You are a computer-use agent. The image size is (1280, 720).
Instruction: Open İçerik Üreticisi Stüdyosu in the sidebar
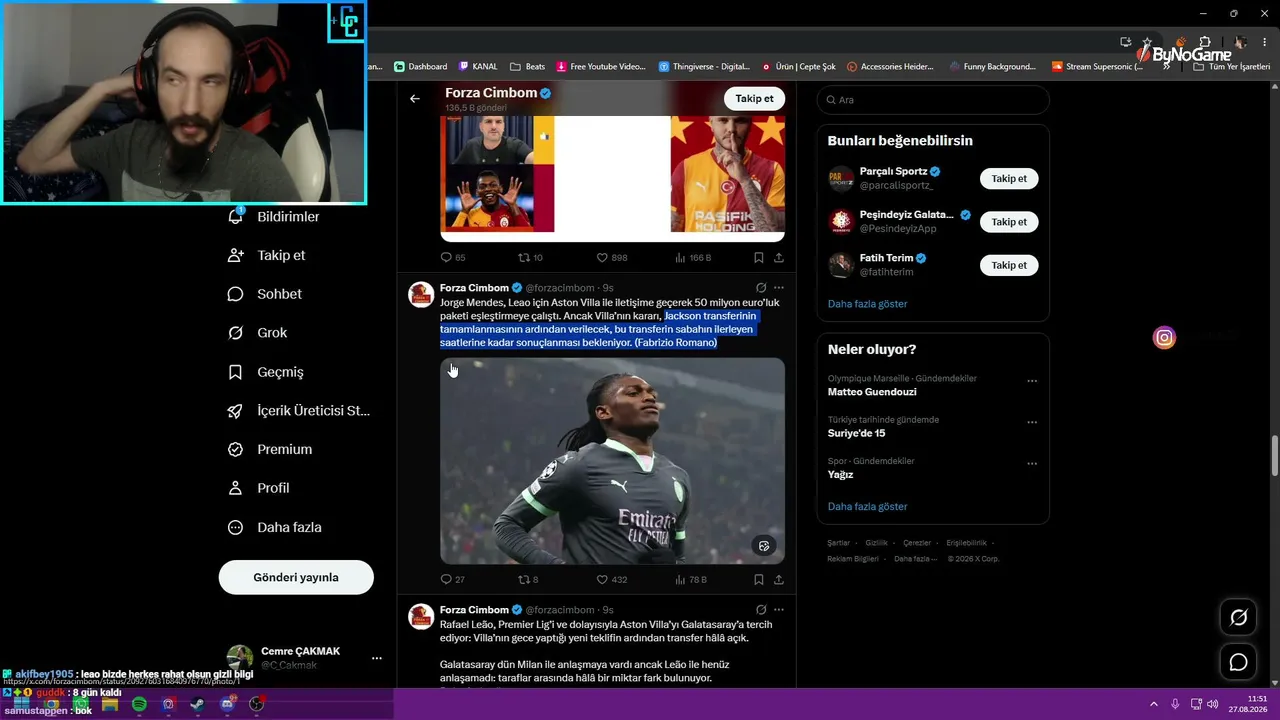(x=298, y=411)
